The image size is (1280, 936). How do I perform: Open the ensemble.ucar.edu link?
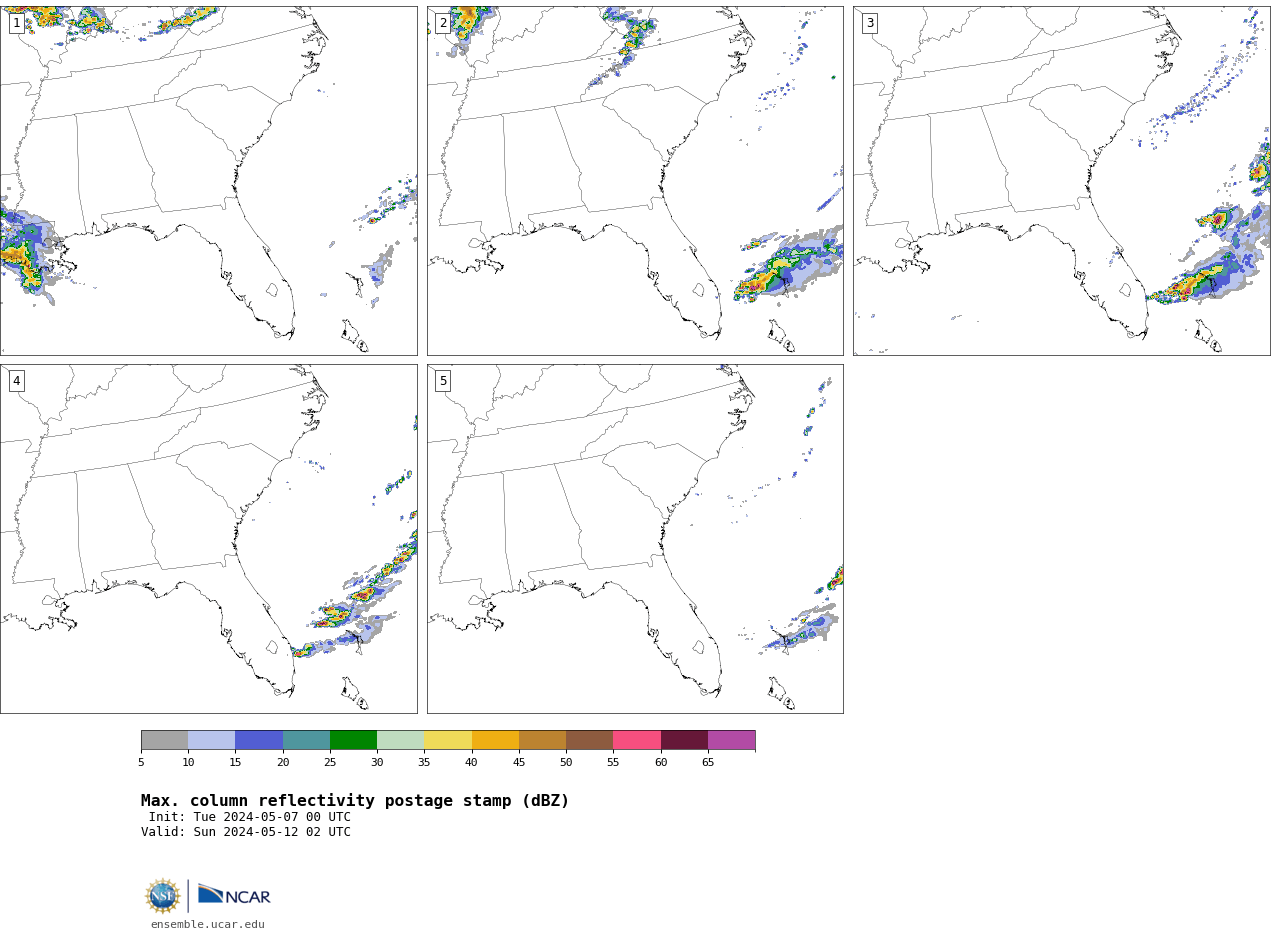[208, 925]
